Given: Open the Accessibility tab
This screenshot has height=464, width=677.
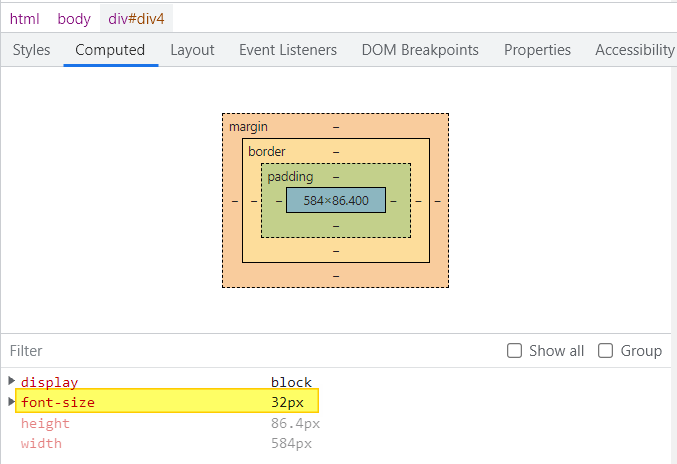Looking at the screenshot, I should point(635,50).
